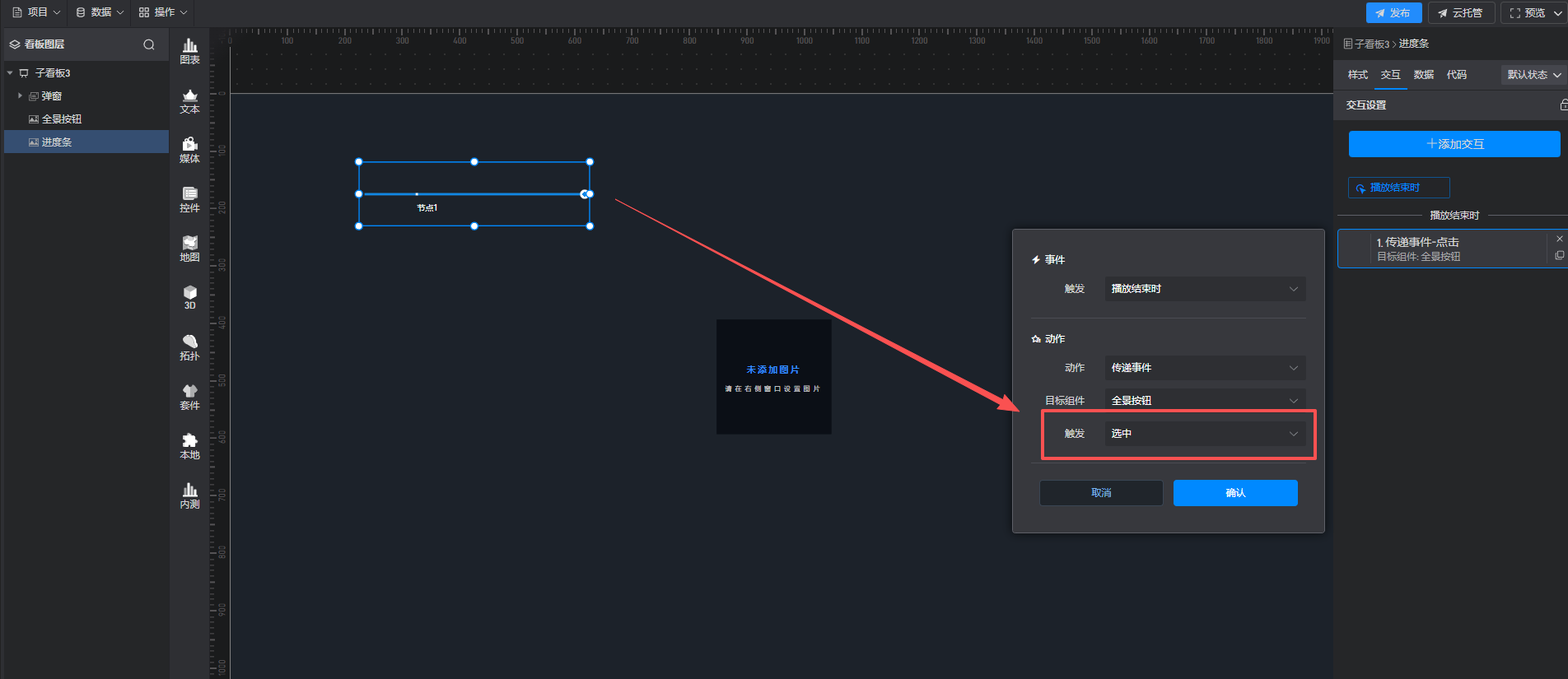Open the 拓扑 topology panel
Screen dimensions: 1568x679
[189, 347]
